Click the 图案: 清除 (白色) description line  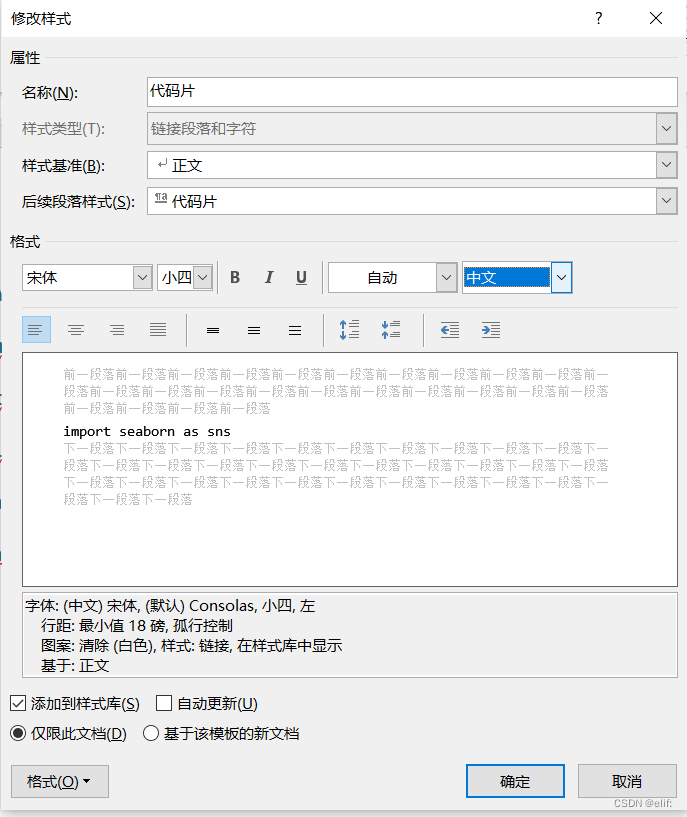[x=192, y=646]
